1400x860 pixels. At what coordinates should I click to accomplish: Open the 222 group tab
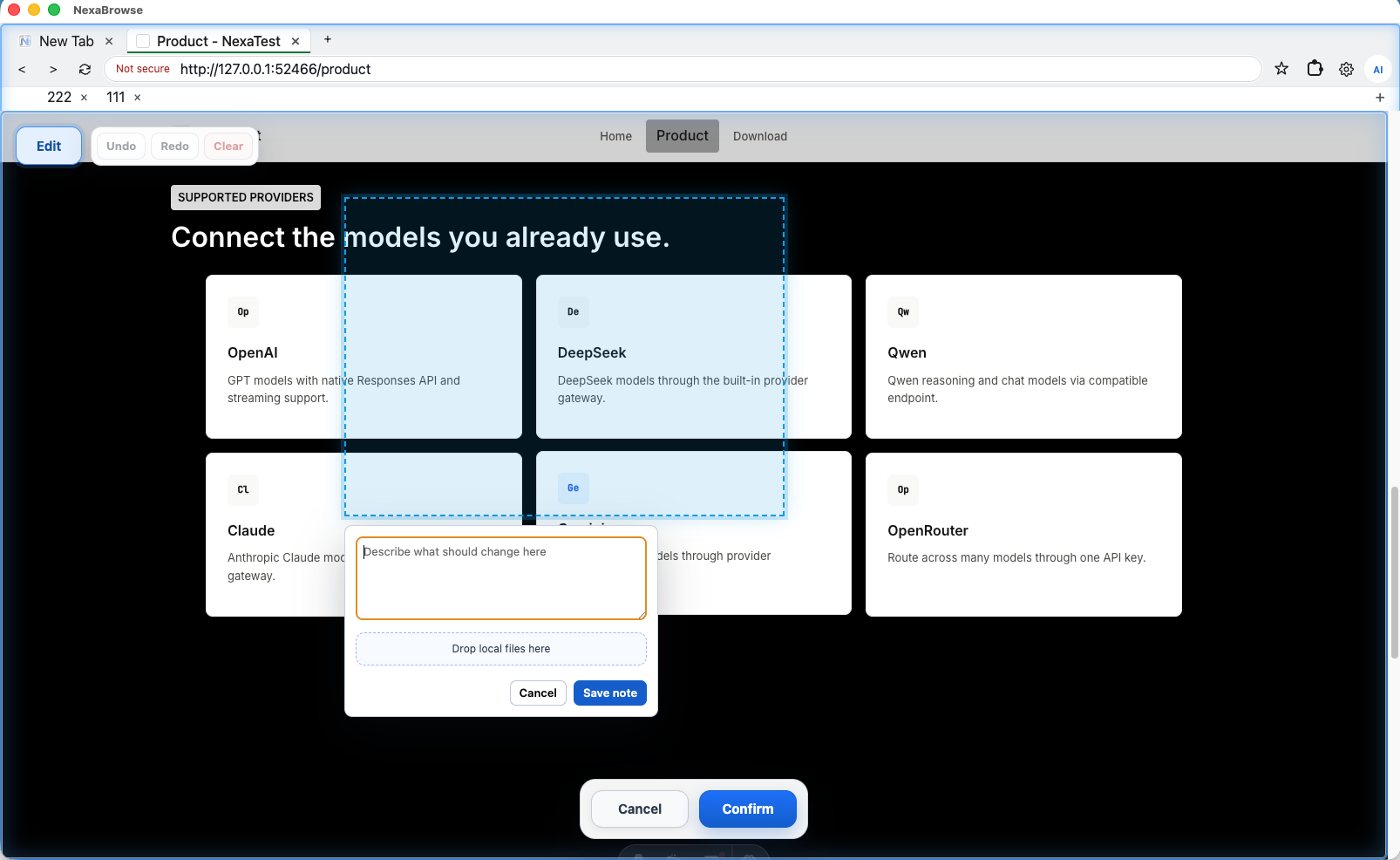pos(59,98)
